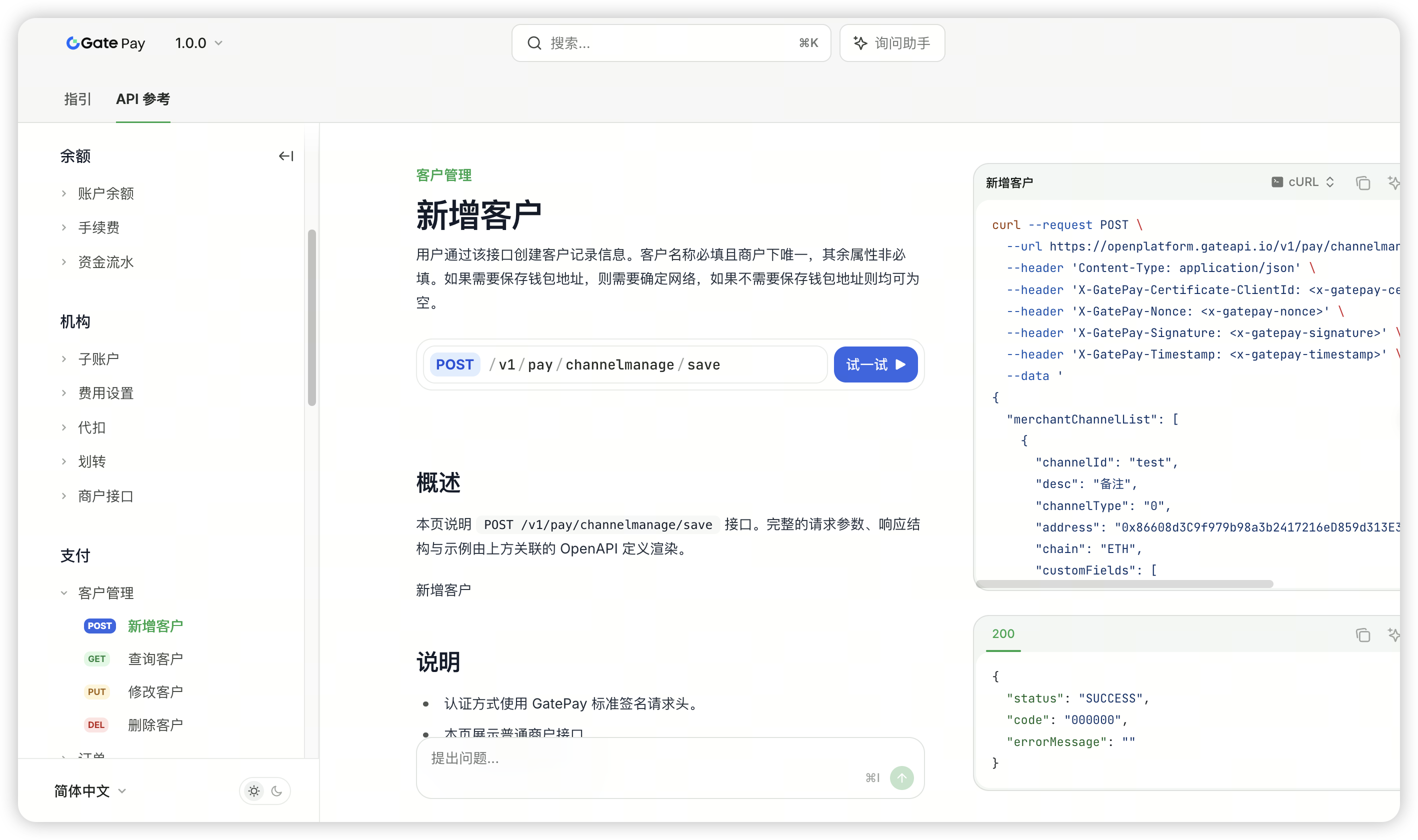The width and height of the screenshot is (1418, 840).
Task: Click the 客户管理 breadcrumb link
Action: [x=444, y=175]
